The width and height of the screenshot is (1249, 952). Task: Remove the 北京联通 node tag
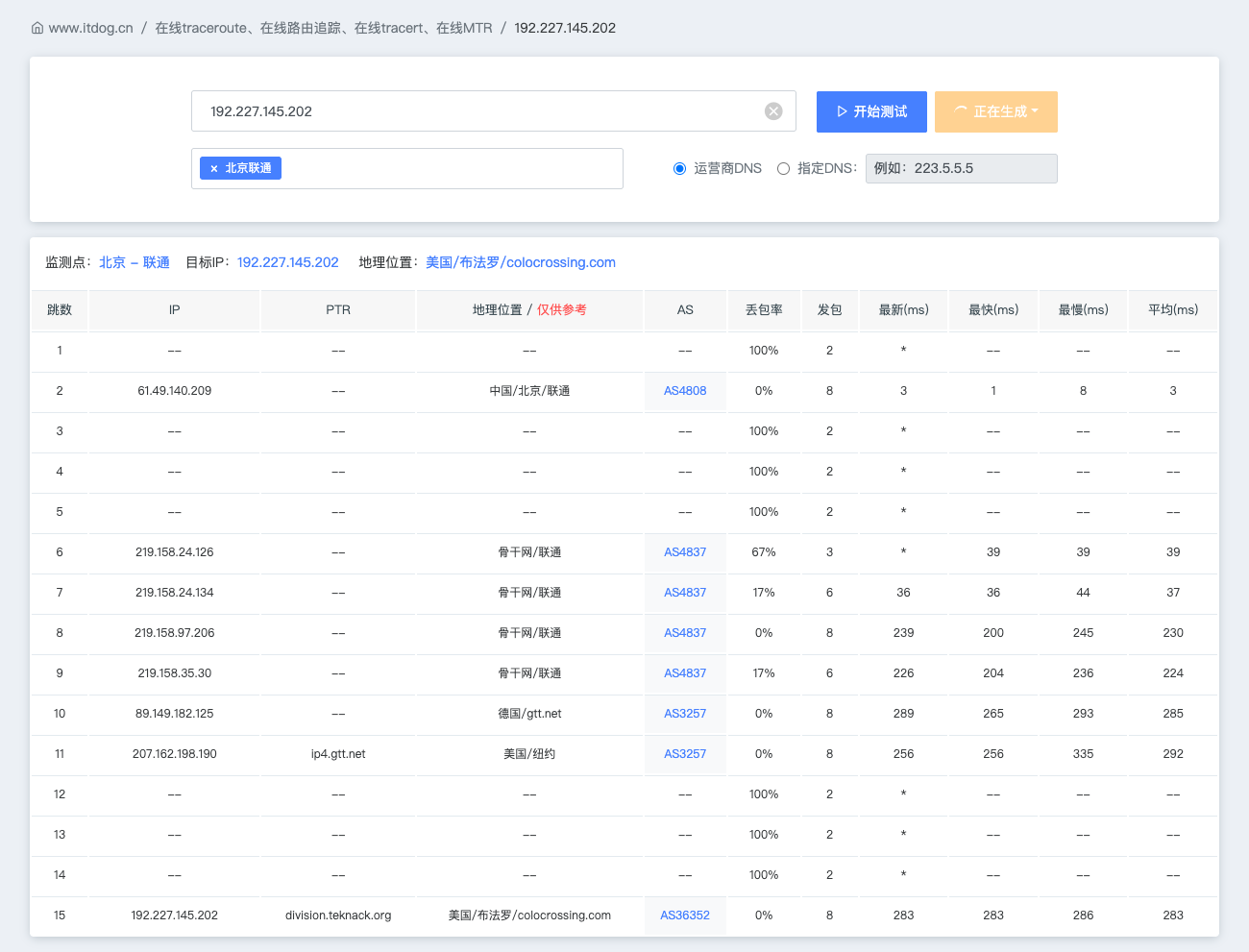(x=214, y=168)
